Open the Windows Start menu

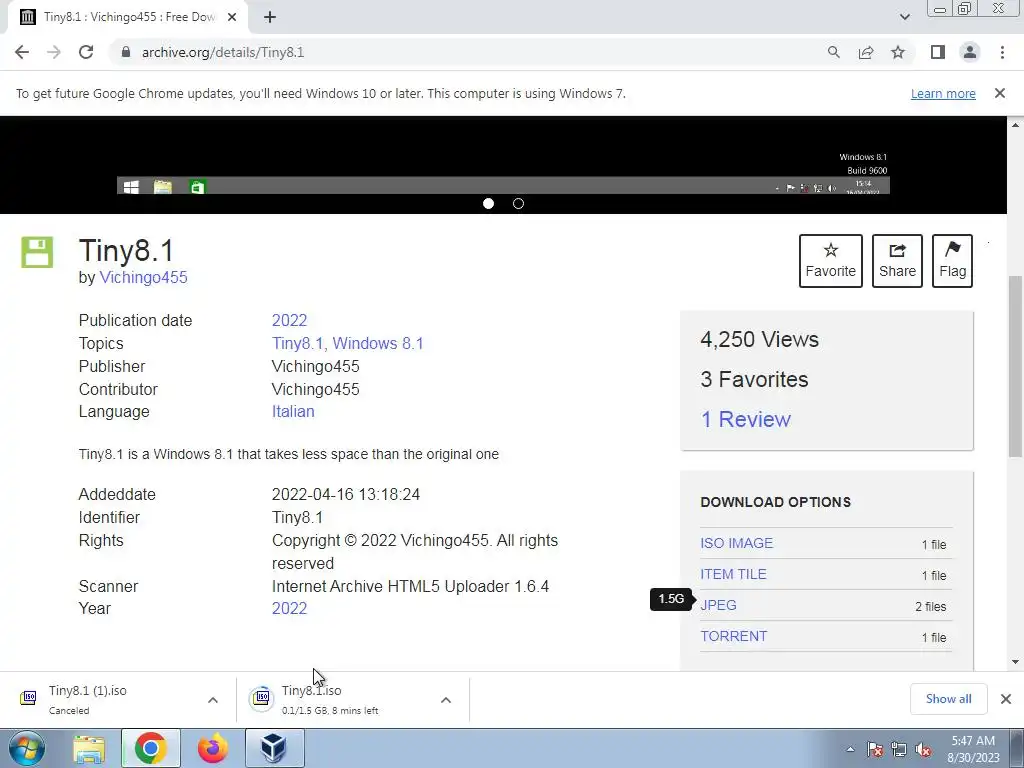click(26, 748)
